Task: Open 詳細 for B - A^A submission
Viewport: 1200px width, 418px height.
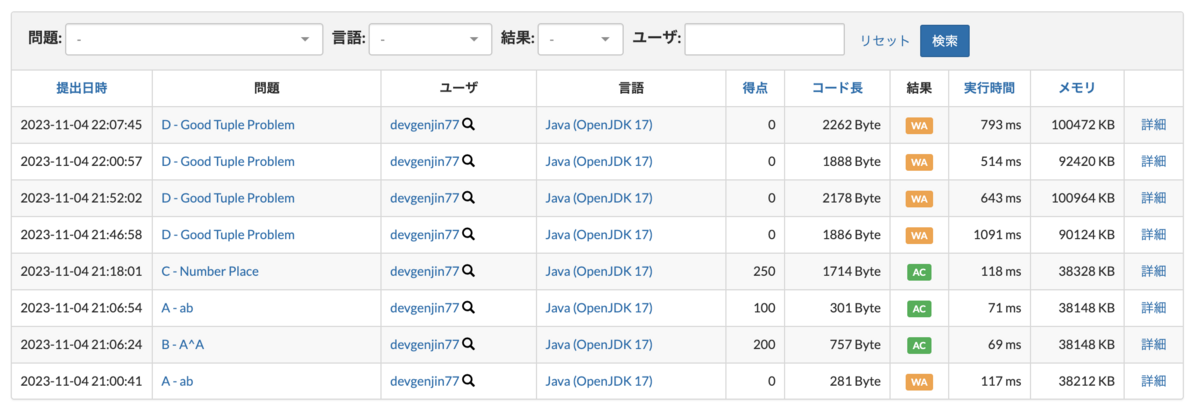Action: 1154,345
